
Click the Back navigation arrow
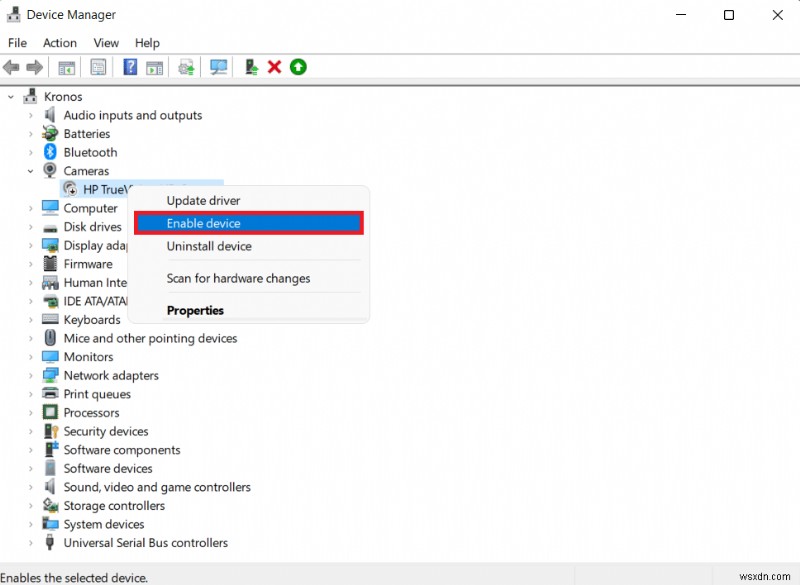[x=11, y=66]
